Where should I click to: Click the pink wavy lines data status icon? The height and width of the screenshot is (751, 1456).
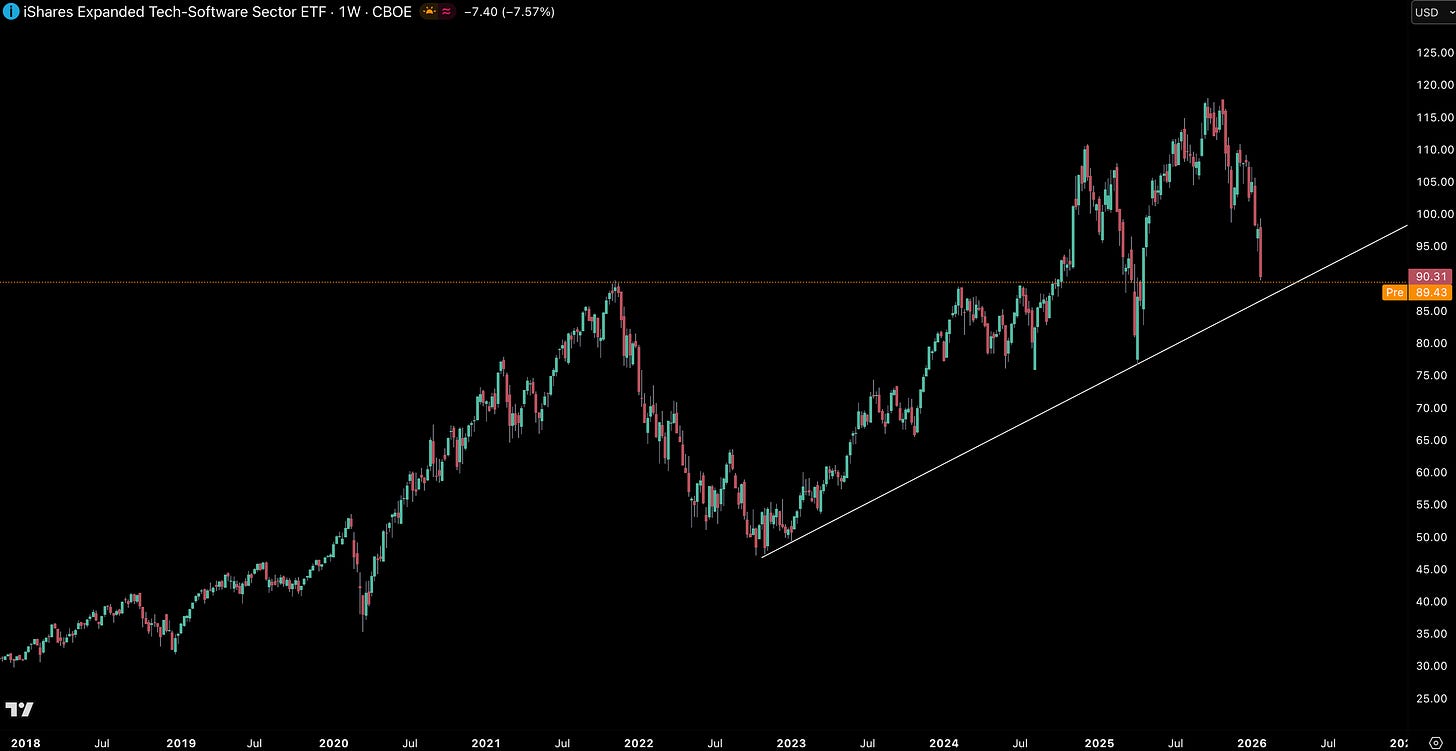click(446, 12)
